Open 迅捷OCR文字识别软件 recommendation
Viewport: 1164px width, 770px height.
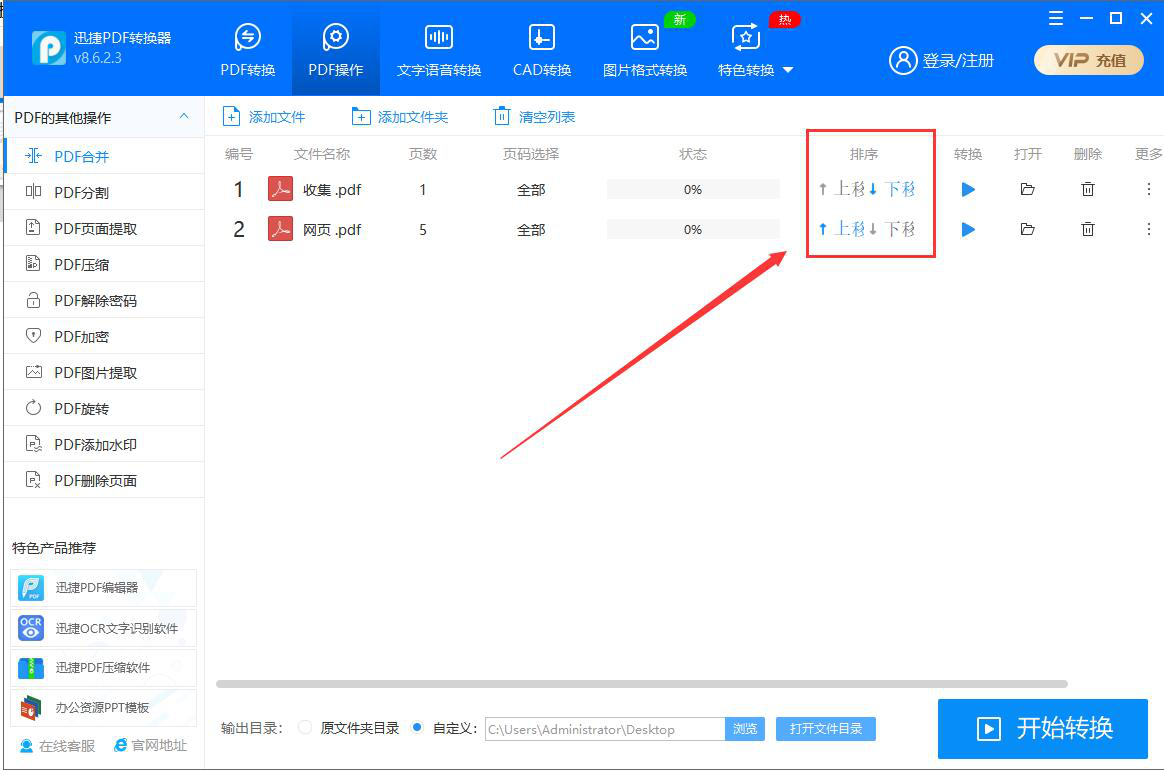[x=103, y=628]
